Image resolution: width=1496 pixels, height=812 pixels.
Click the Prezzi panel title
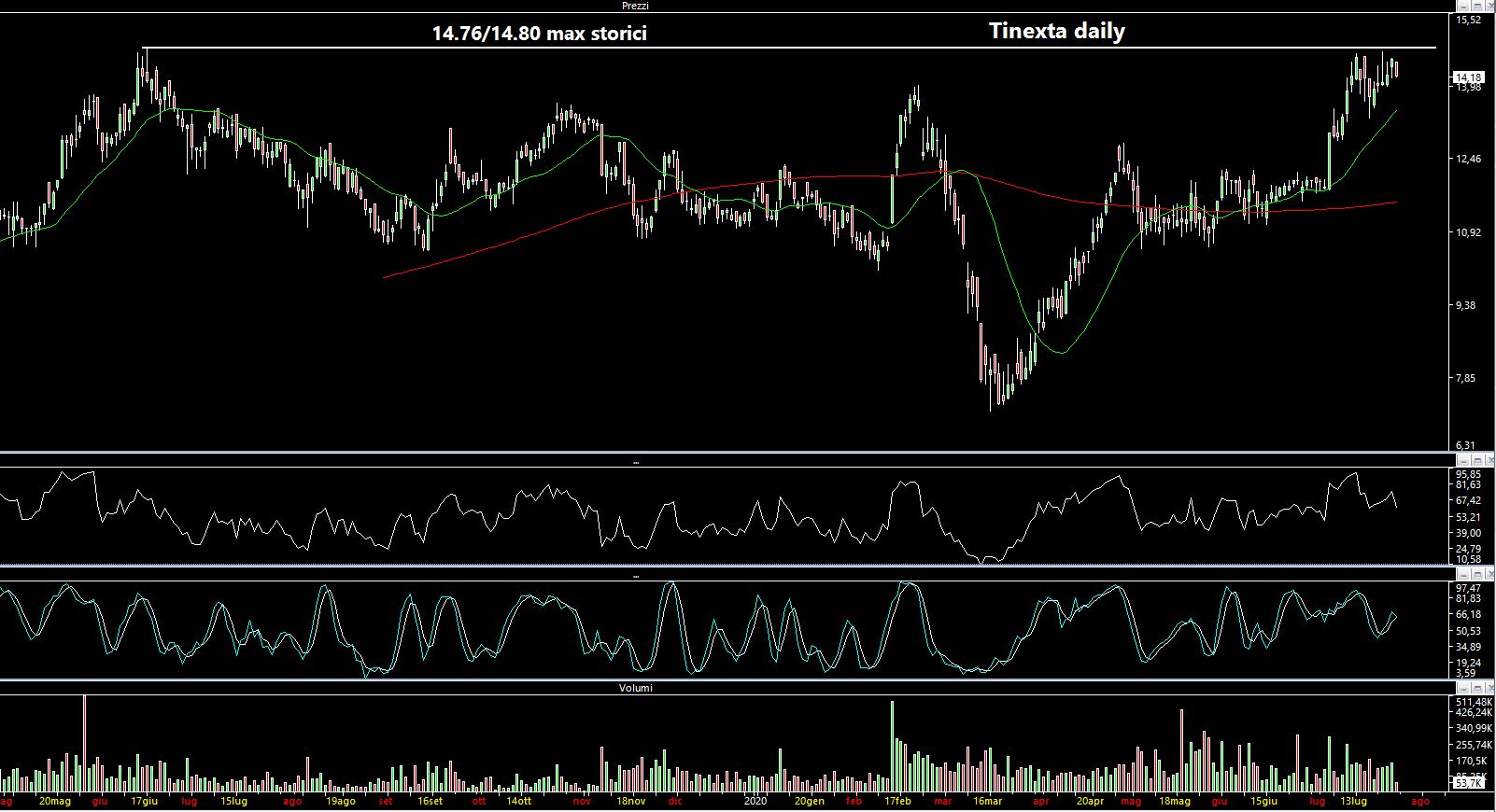635,6
